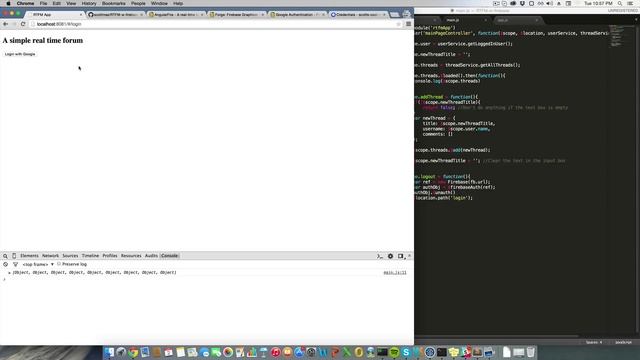The height and width of the screenshot is (360, 640).
Task: Switch to the GitHub RTFM tab
Action: tap(116, 14)
